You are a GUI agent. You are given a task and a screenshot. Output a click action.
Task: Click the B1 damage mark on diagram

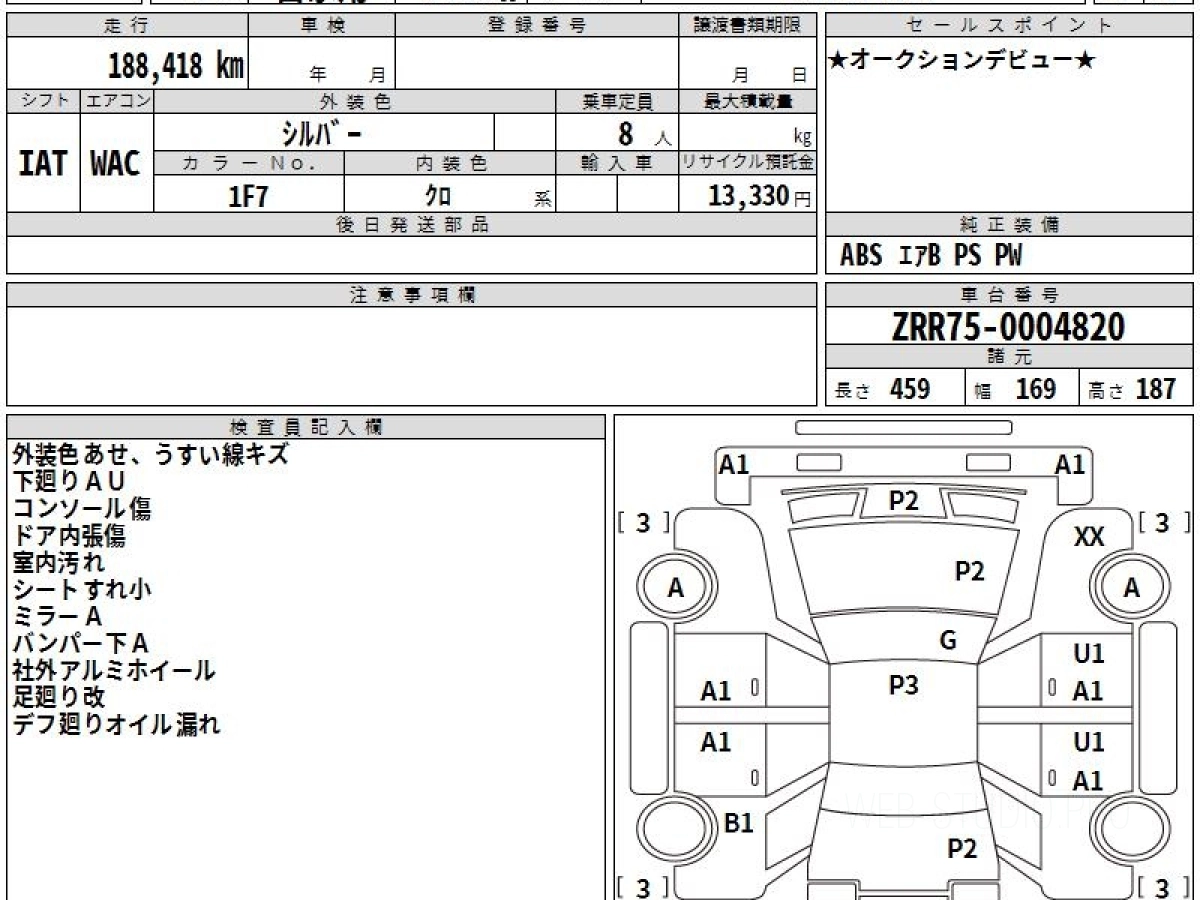[x=738, y=823]
